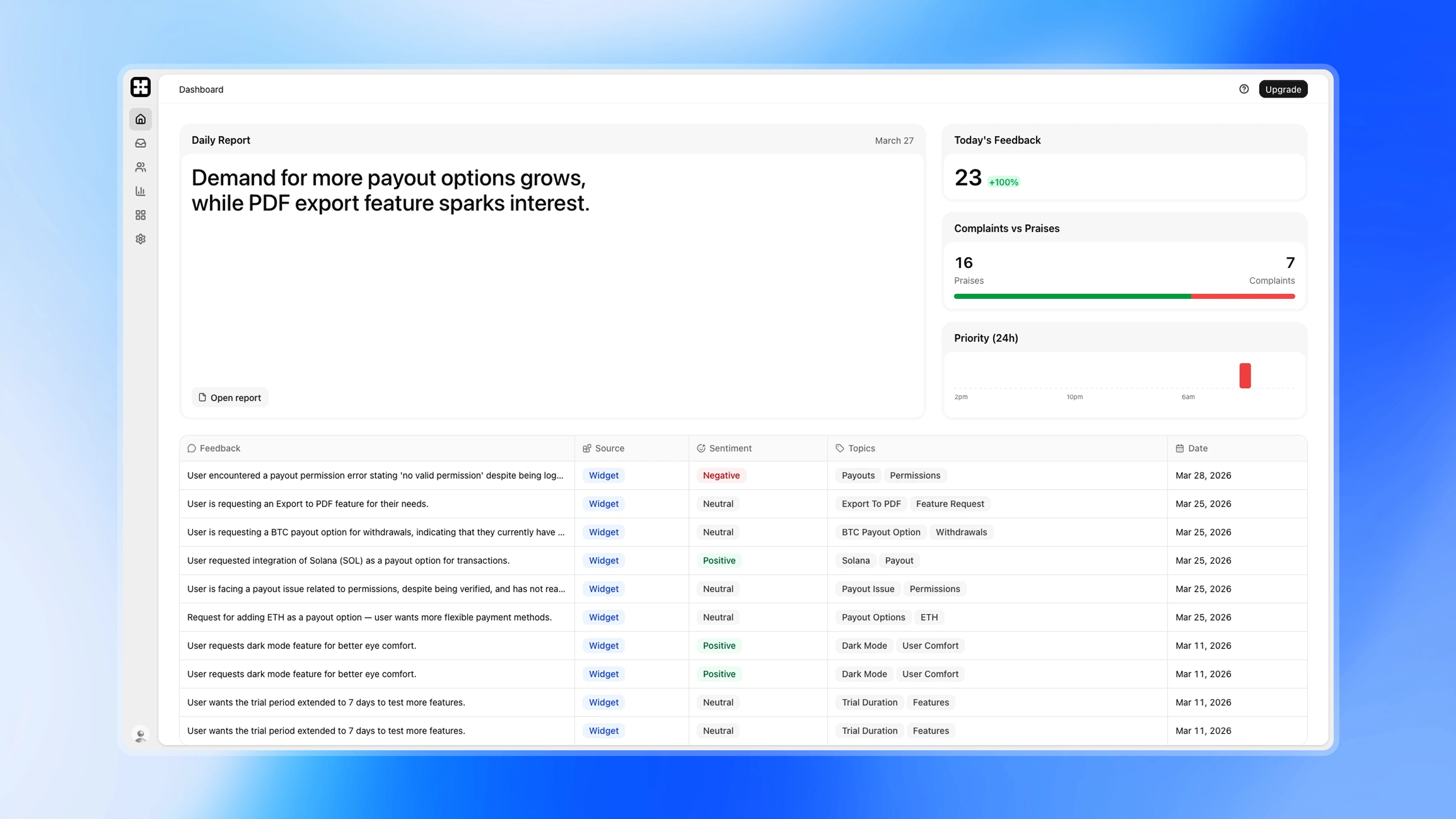The image size is (1456, 819).
Task: Click the help question mark icon
Action: (1243, 89)
